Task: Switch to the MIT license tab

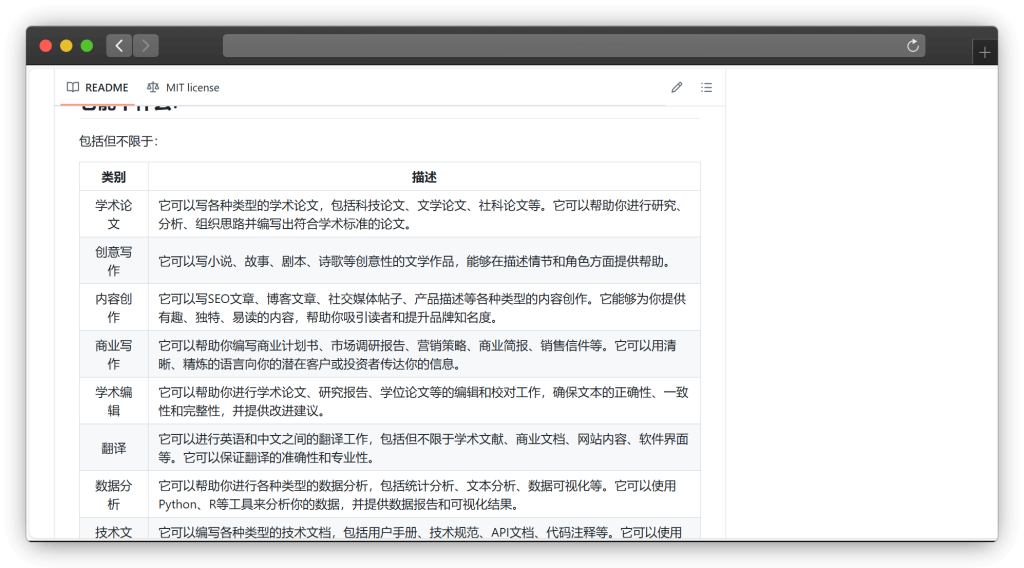Action: (184, 87)
